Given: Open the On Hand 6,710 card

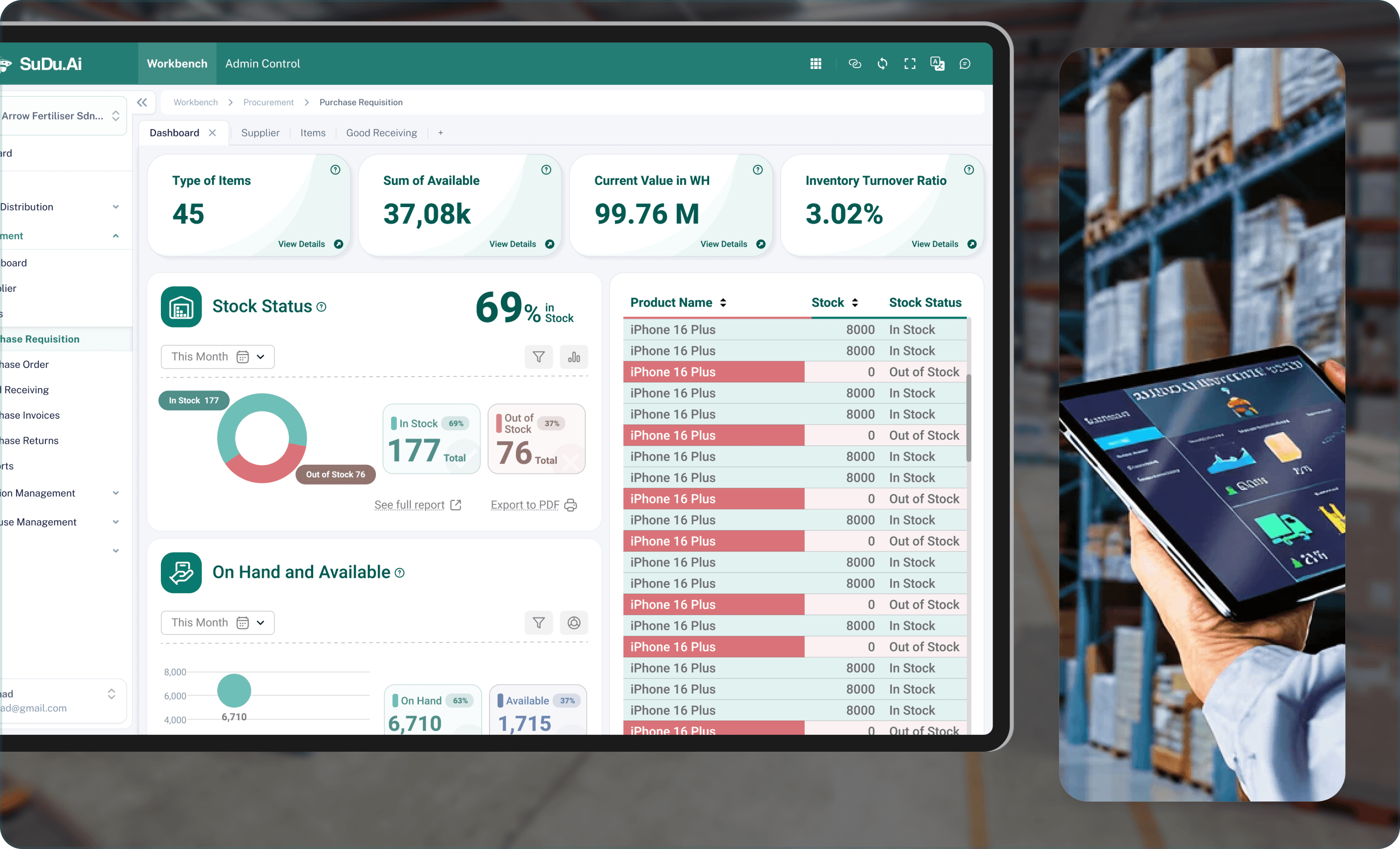Looking at the screenshot, I should point(433,710).
